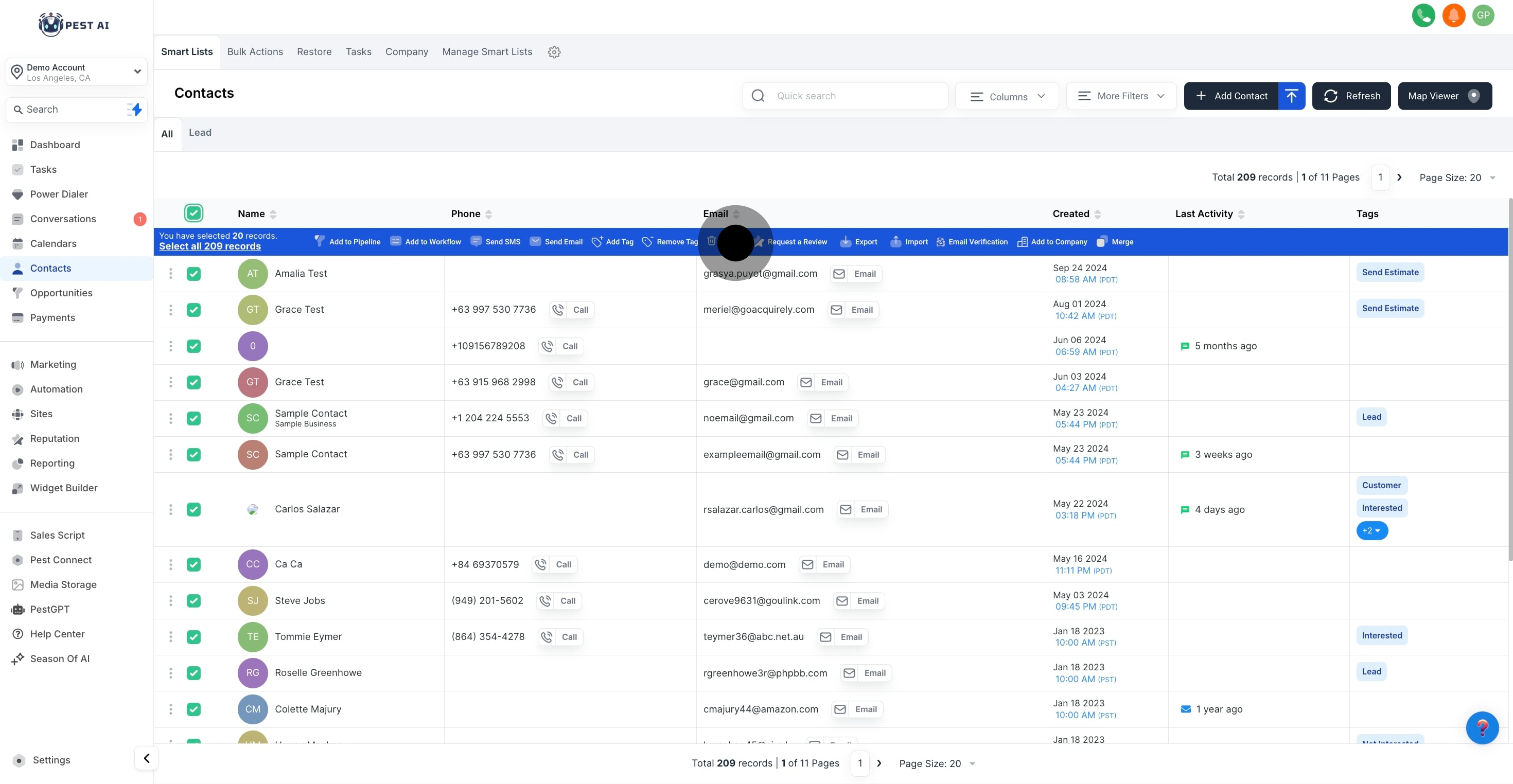Screen dimensions: 1513x784
Task: Deselect the Carlos Salazar row checkbox
Action: click(x=193, y=510)
